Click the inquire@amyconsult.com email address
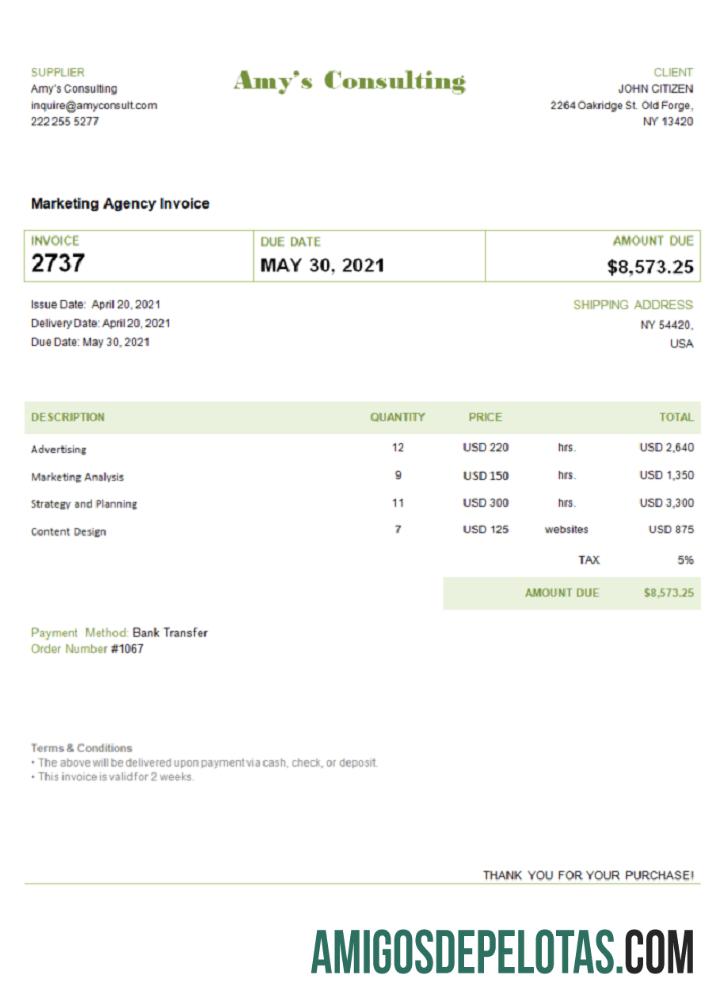The width and height of the screenshot is (720, 1000). coord(94,105)
